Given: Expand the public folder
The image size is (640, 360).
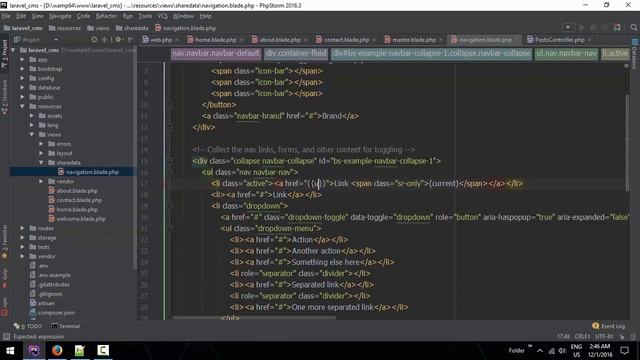Looking at the screenshot, I should tap(22, 97).
